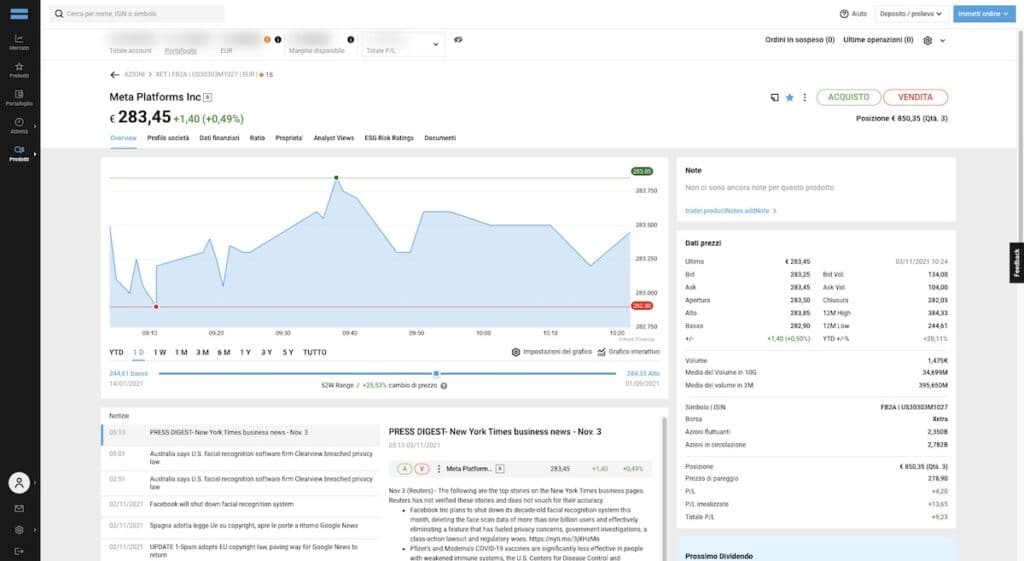1024x561 pixels.
Task: Click the logout icon at sidebar bottom
Action: coord(19,551)
